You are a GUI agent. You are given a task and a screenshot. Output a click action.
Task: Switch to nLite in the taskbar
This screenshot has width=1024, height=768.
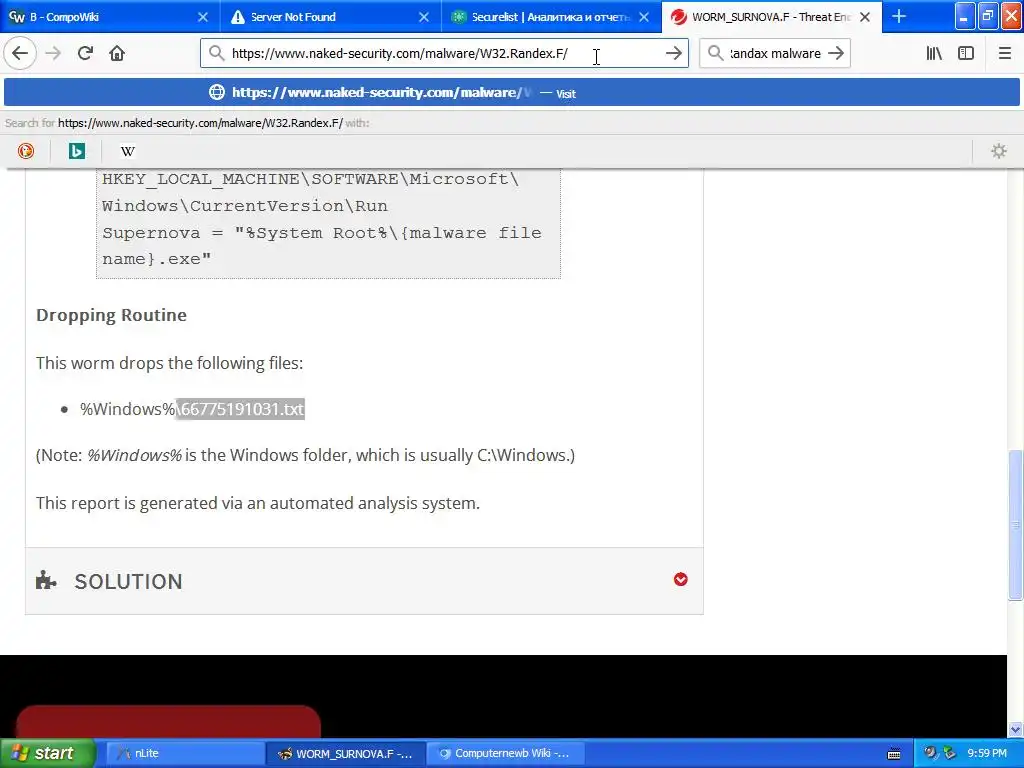185,753
